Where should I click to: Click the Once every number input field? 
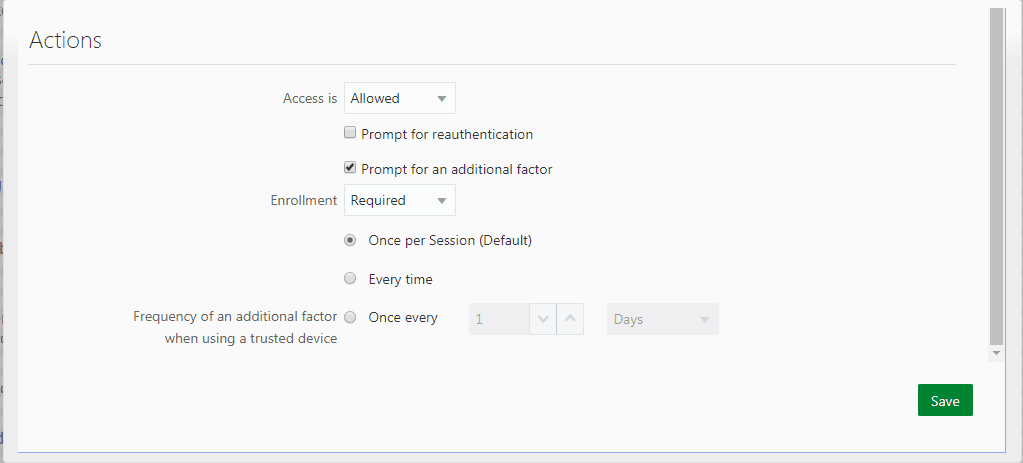point(499,319)
